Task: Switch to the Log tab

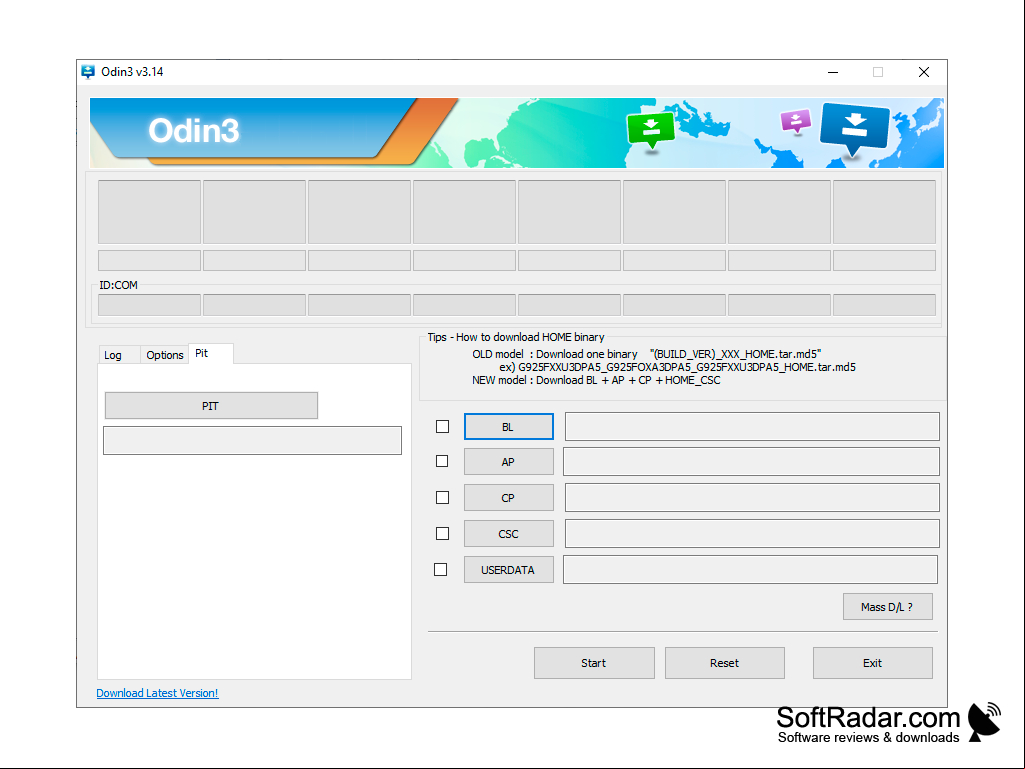Action: 112,355
